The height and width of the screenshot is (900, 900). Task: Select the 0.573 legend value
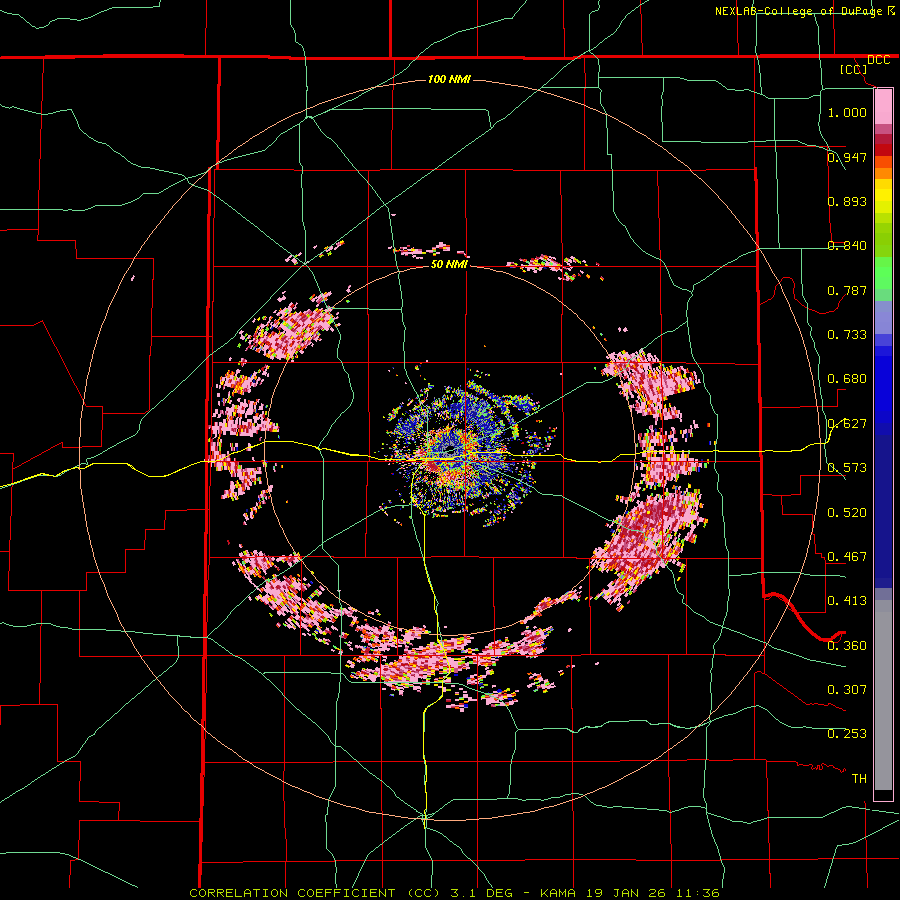(847, 467)
